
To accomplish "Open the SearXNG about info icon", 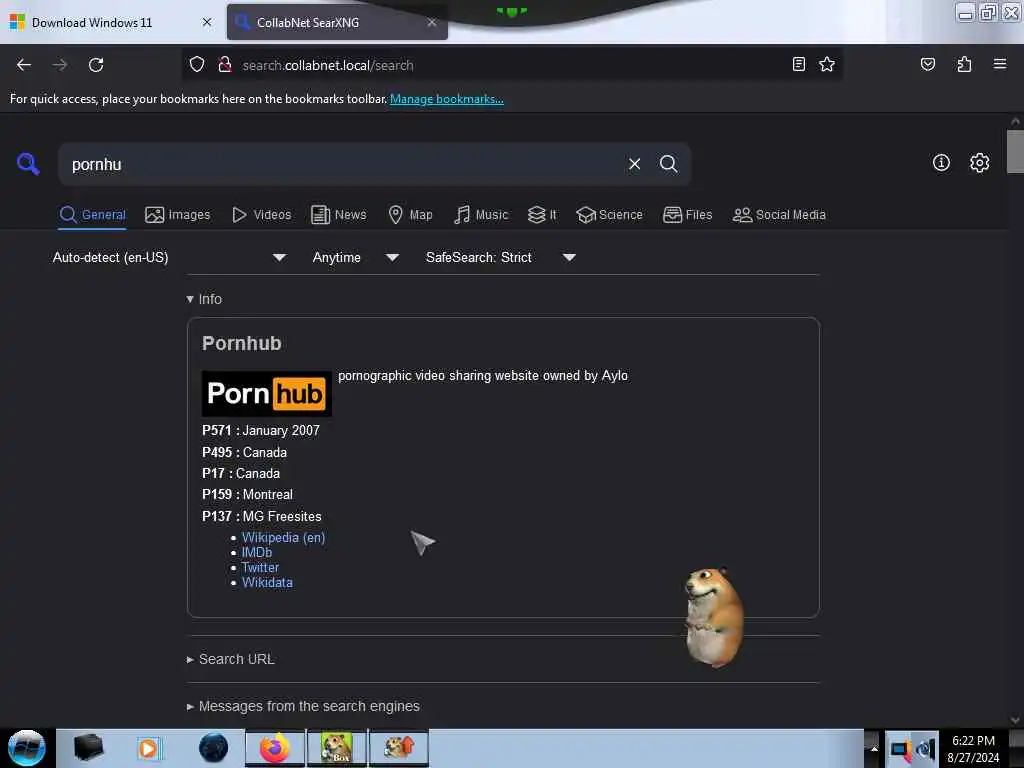I will click(941, 163).
